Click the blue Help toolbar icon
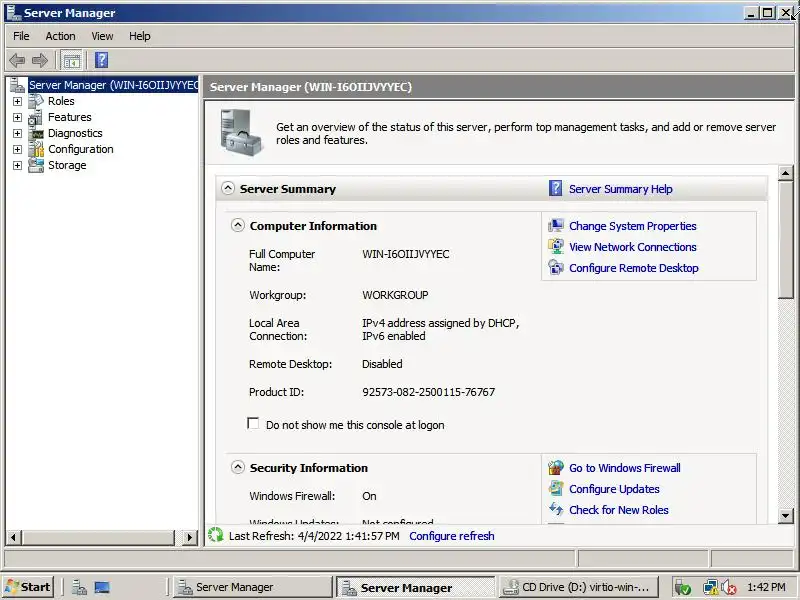The image size is (800, 600). (x=102, y=60)
